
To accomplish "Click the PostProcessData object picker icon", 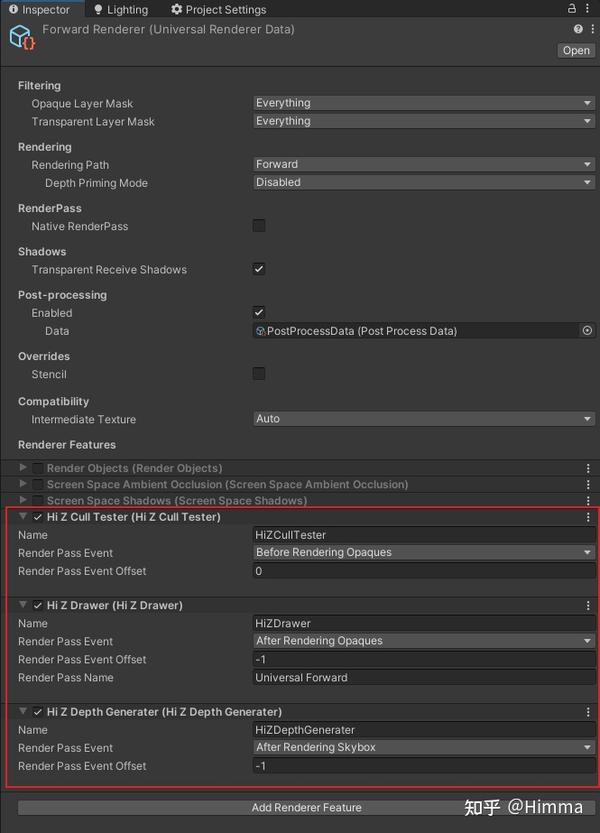I will pyautogui.click(x=587, y=331).
